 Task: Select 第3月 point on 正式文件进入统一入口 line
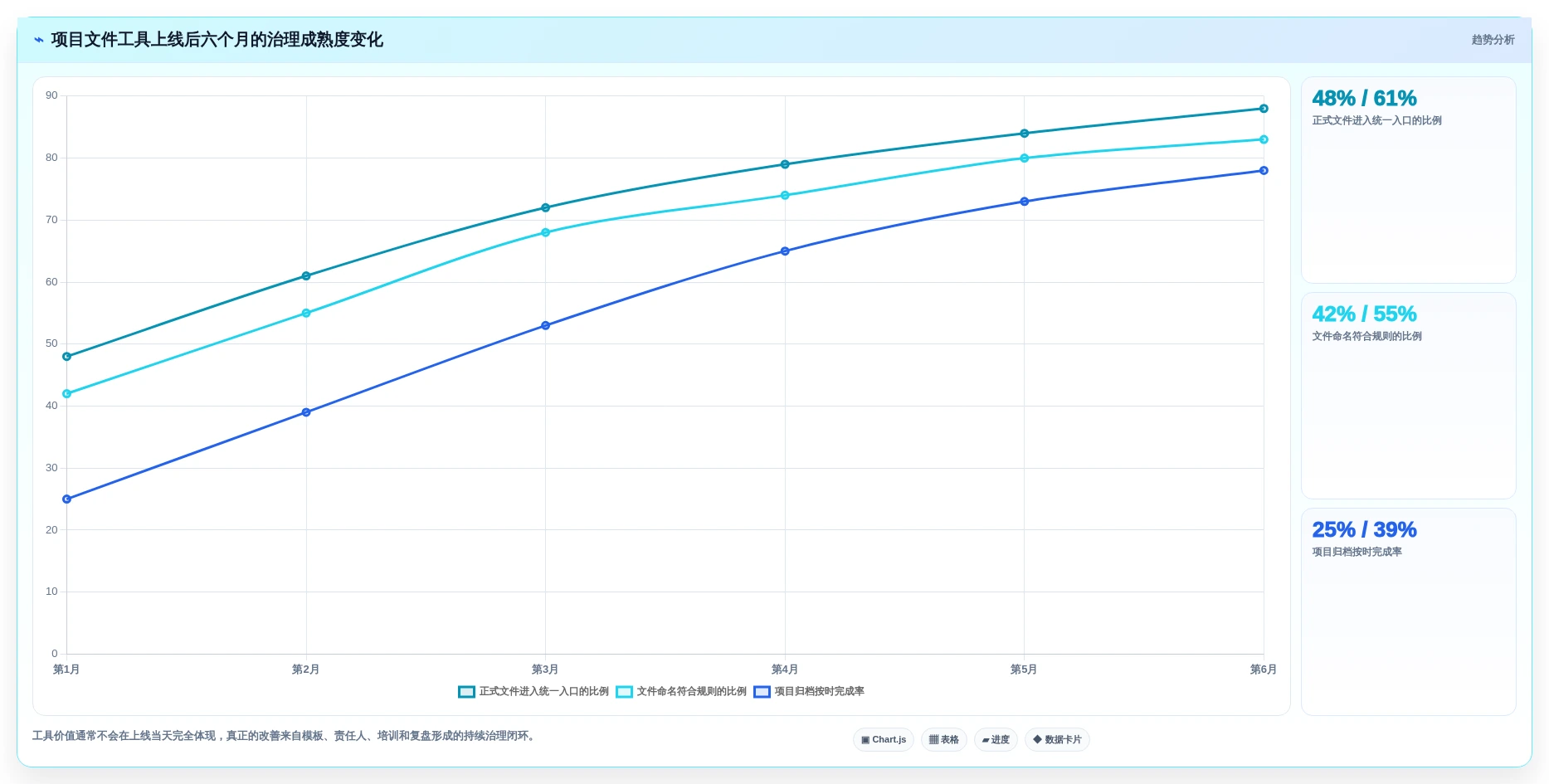pyautogui.click(x=545, y=208)
